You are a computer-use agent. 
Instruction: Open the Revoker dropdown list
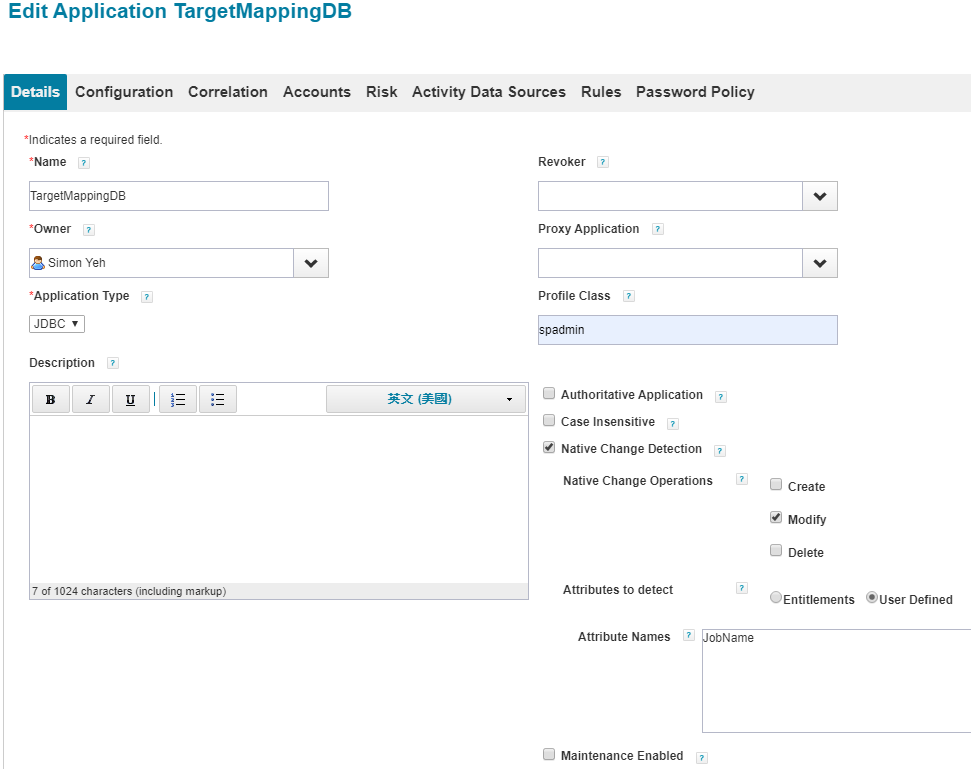pyautogui.click(x=819, y=196)
